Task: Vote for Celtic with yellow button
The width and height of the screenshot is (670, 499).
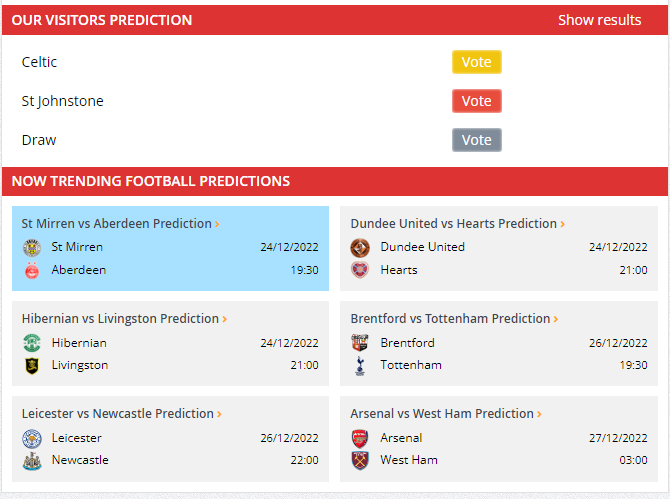Action: tap(476, 62)
